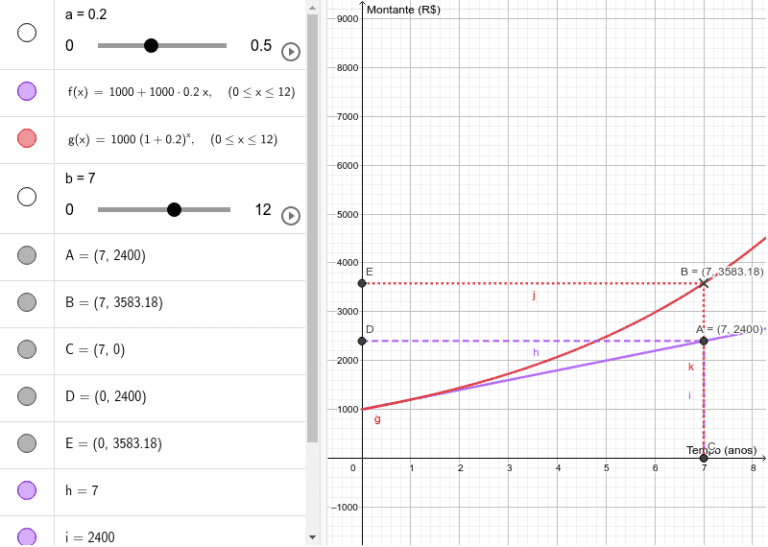Click the slider a handle knob
768x547 pixels.
point(151,45)
